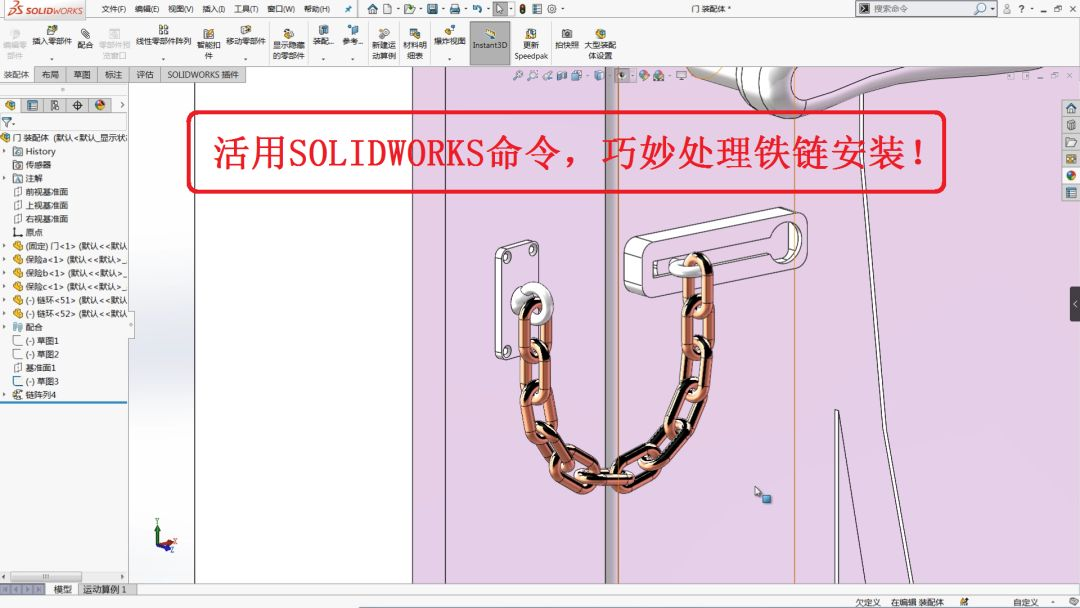
Task: Open the 文件(F) menu
Action: (114, 9)
